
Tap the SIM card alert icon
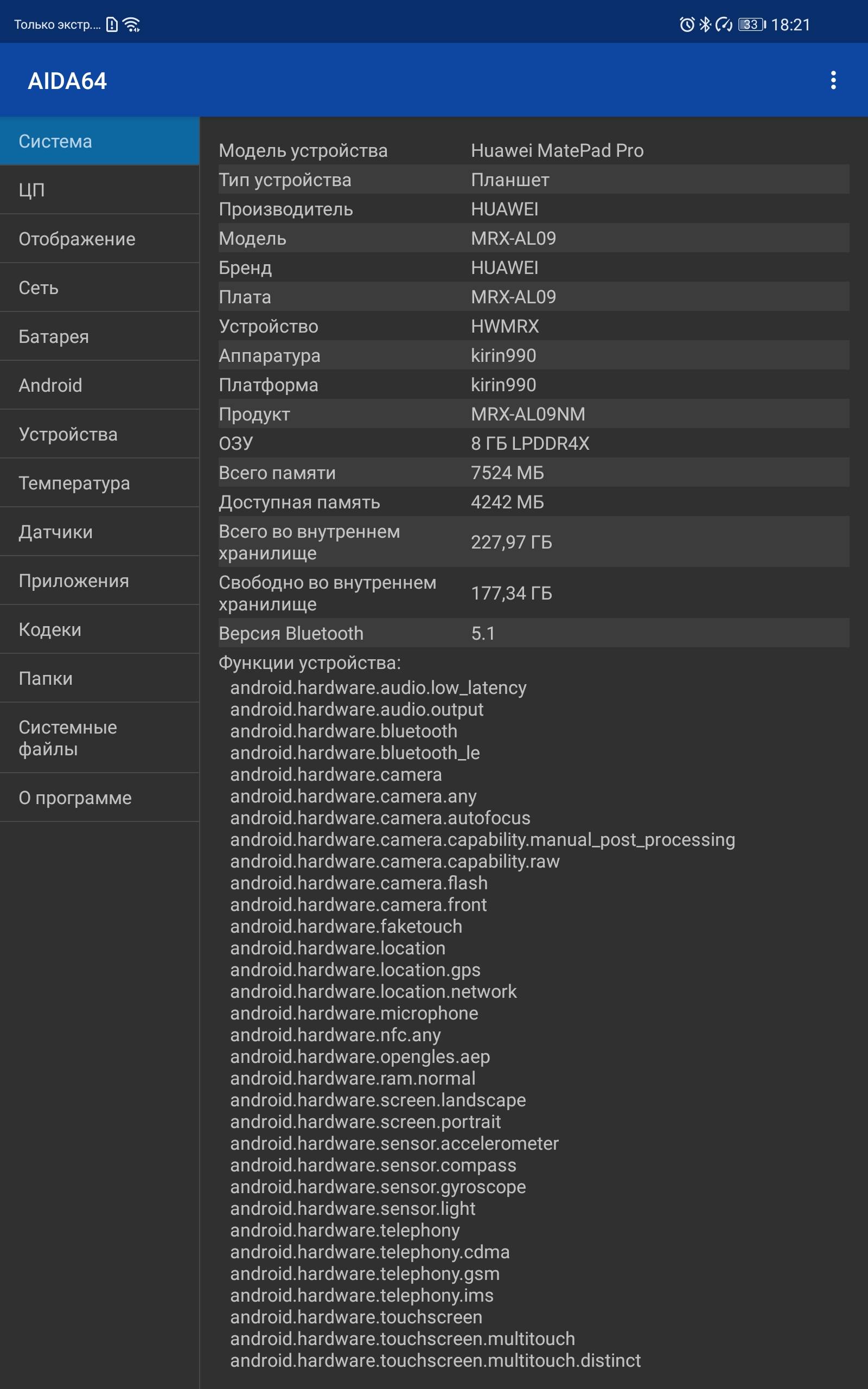click(112, 24)
